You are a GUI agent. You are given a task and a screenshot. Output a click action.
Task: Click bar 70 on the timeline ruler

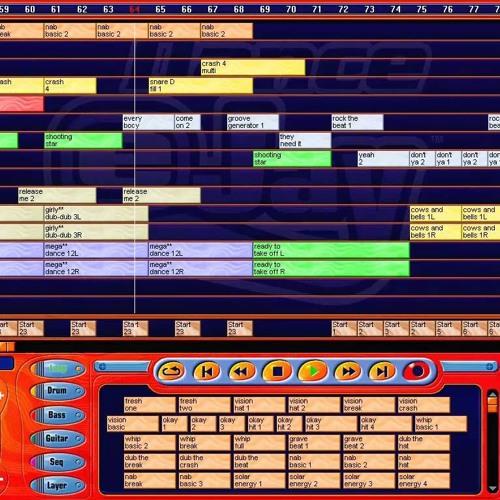[291, 9]
